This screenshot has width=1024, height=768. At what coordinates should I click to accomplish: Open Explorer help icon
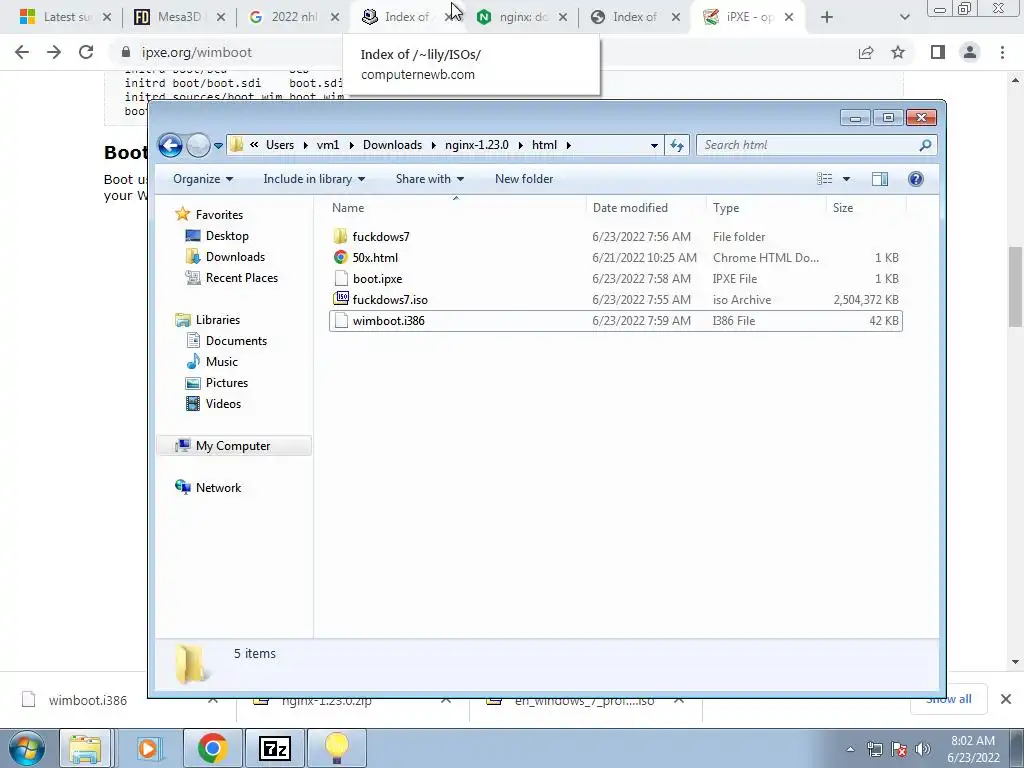pos(916,179)
